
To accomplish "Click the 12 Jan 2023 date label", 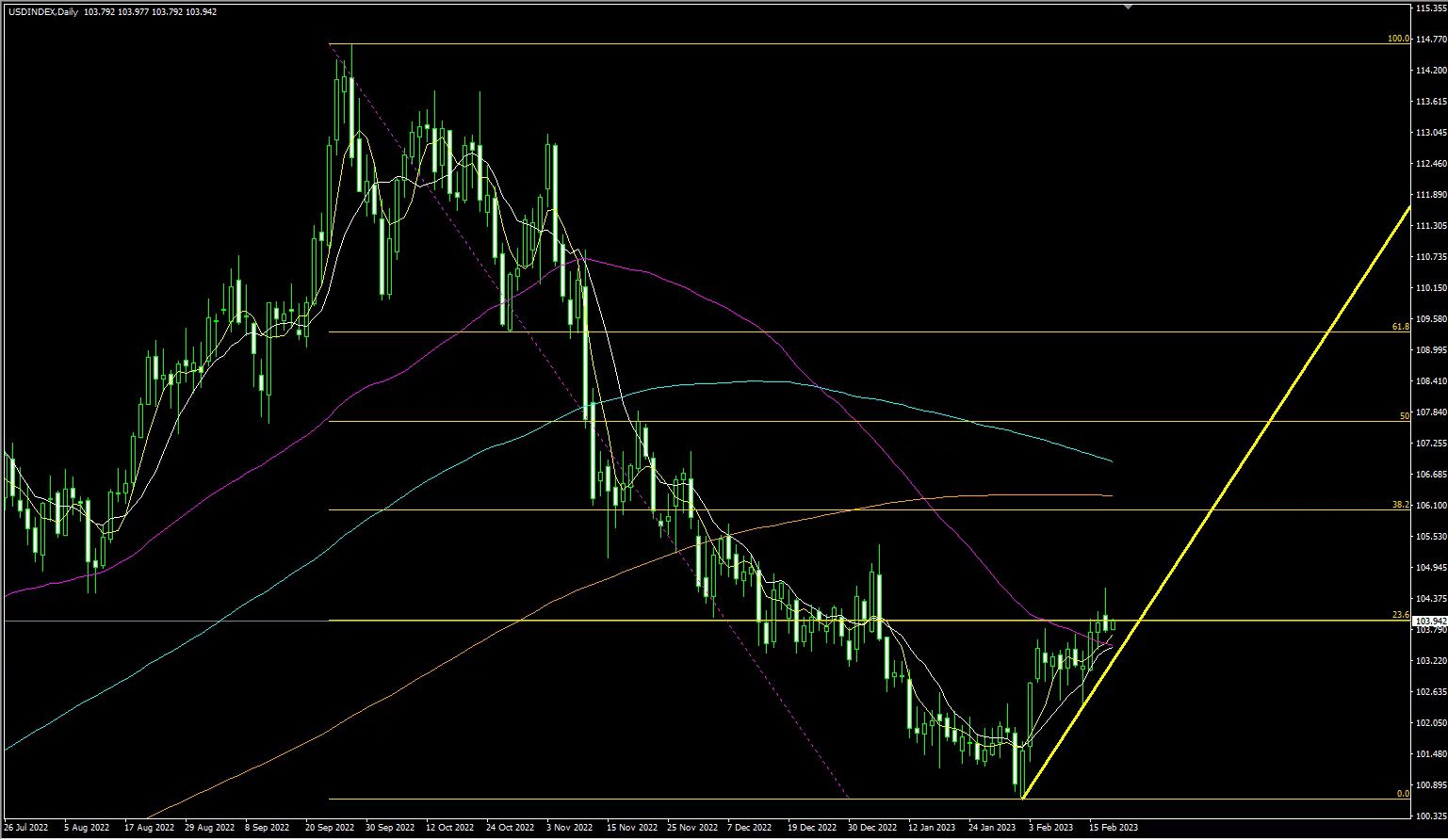I will (x=933, y=829).
